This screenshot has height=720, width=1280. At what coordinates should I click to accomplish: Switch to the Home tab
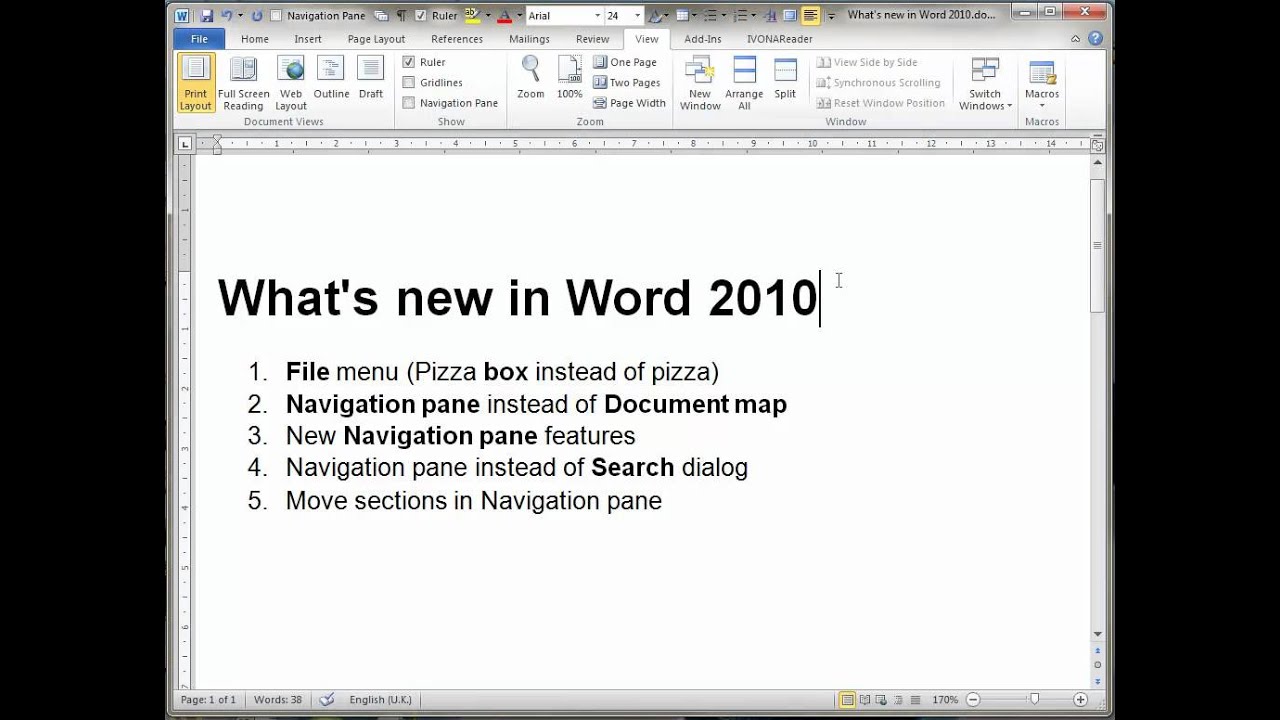click(x=254, y=39)
